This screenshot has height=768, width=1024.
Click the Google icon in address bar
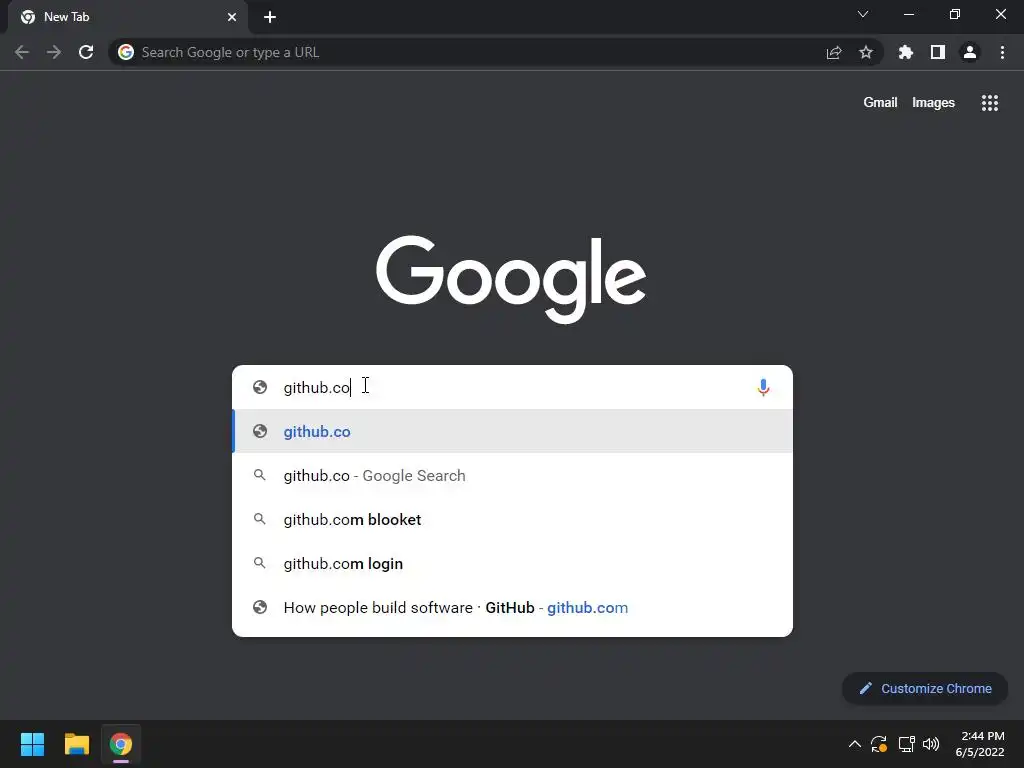pyautogui.click(x=126, y=52)
